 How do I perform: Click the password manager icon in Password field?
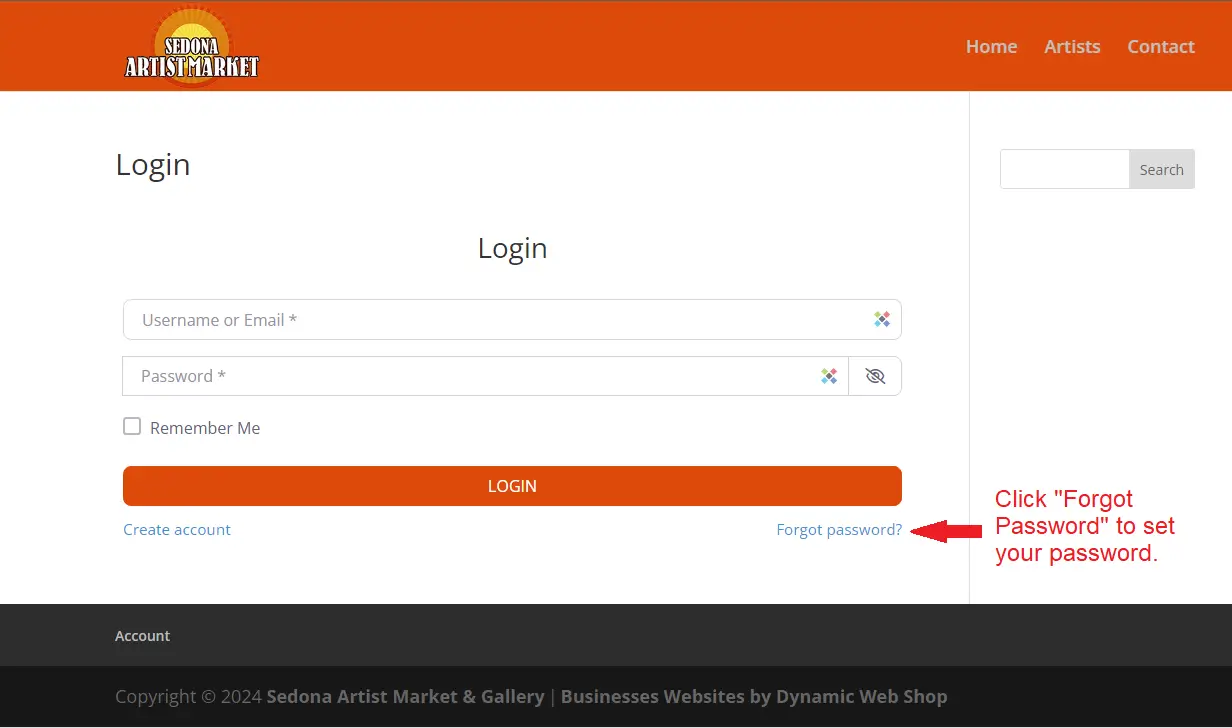click(828, 376)
